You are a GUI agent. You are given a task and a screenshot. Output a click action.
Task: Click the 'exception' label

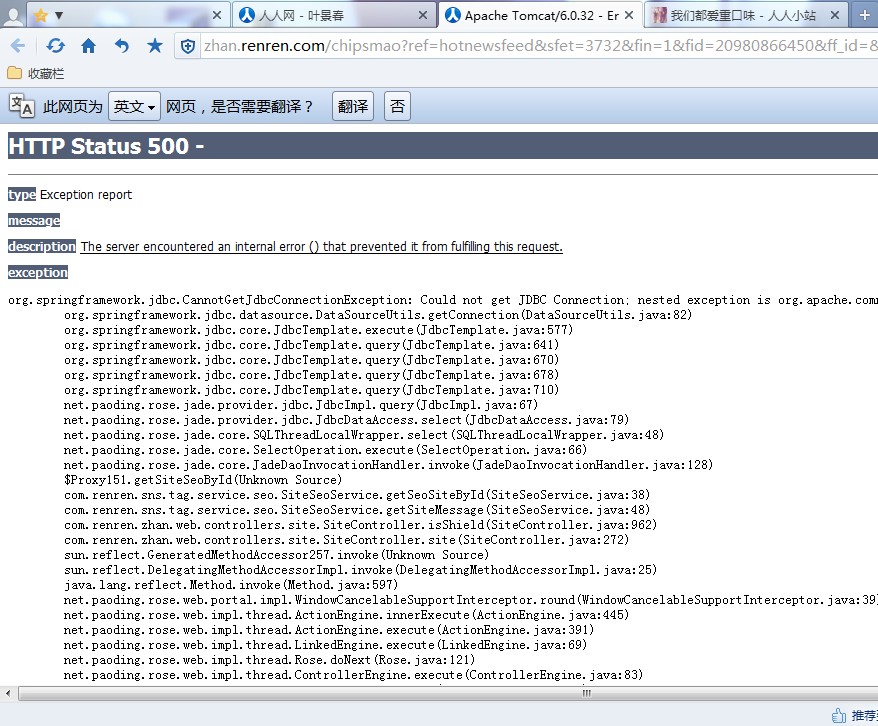38,273
